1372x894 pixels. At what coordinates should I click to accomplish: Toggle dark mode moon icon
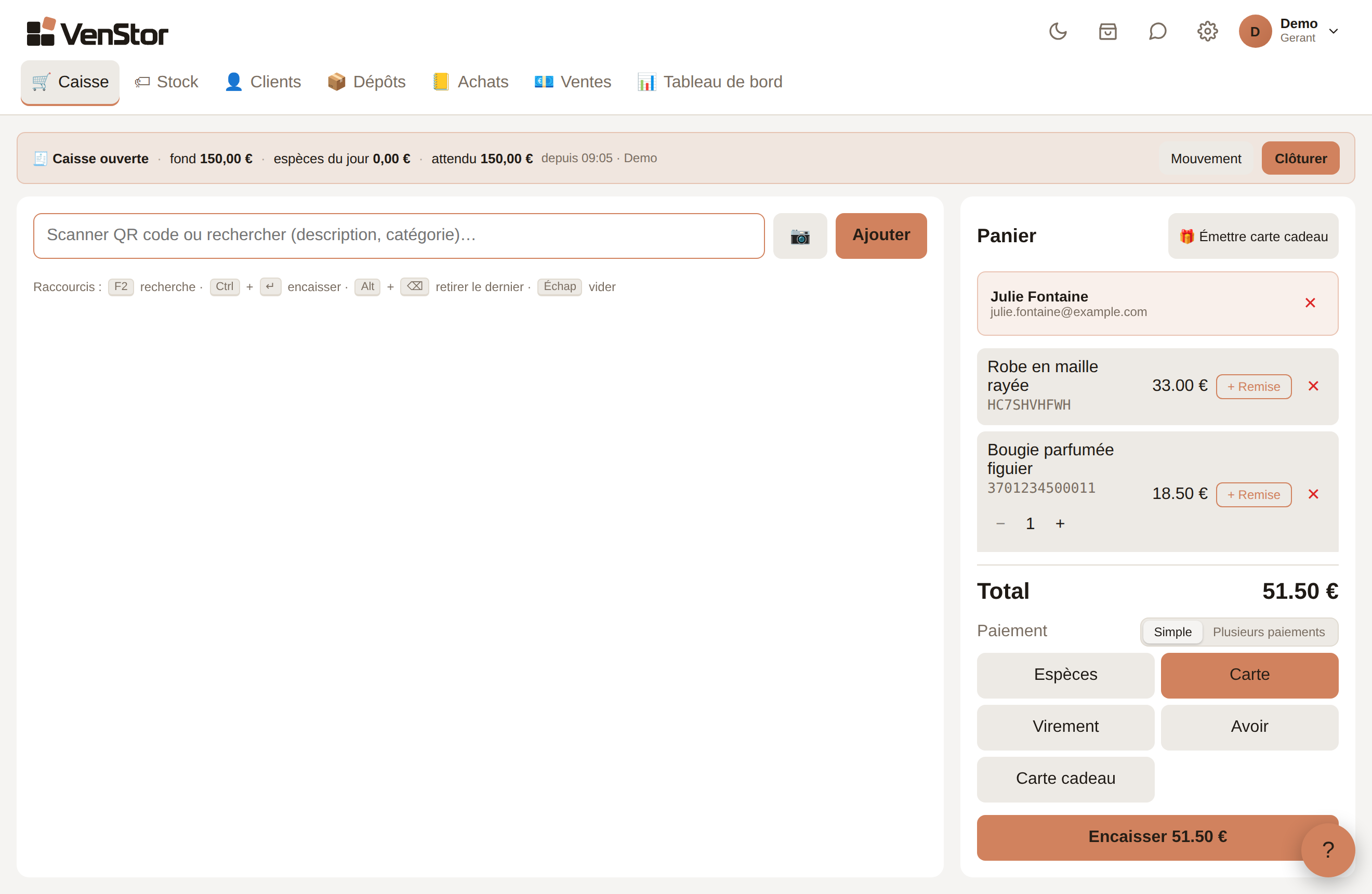pos(1058,31)
